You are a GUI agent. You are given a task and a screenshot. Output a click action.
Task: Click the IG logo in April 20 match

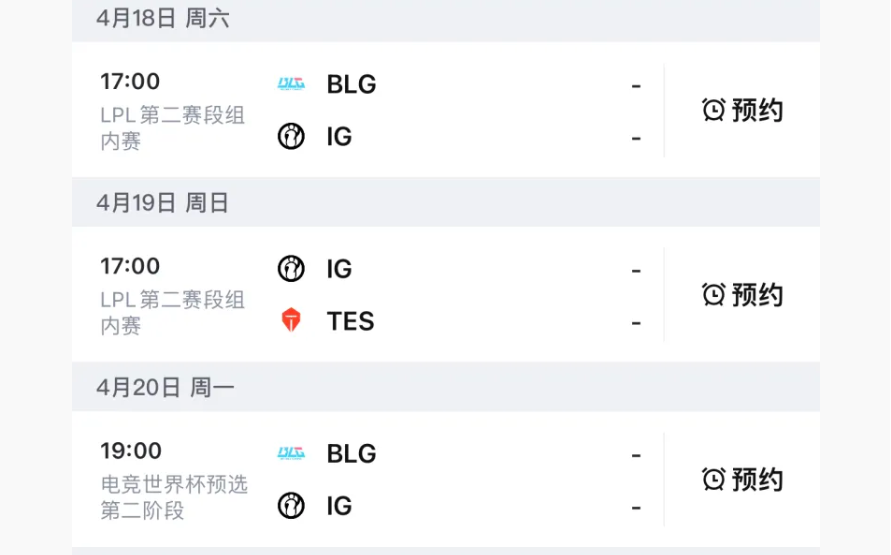click(291, 506)
